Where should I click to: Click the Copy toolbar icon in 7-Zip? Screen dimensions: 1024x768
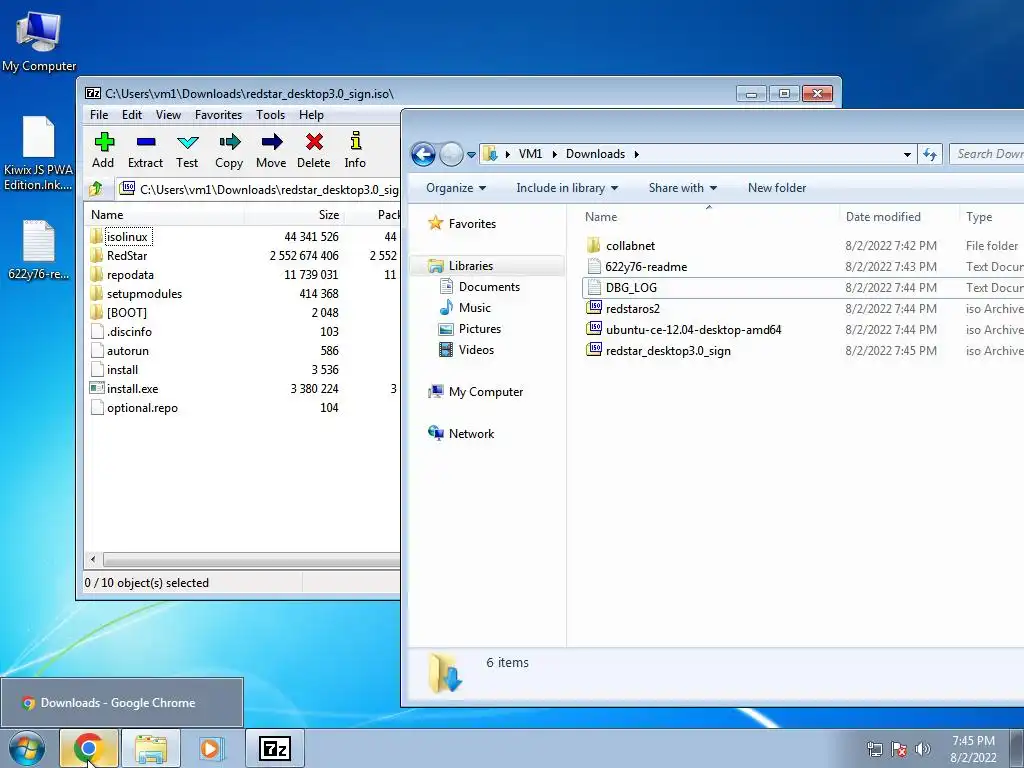(229, 150)
